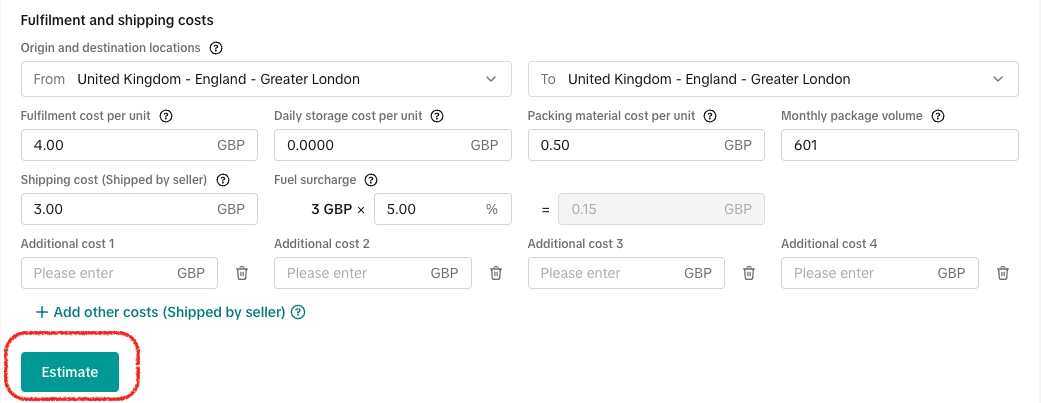
Task: Click the Additional cost 1 input field
Action: [x=100, y=273]
